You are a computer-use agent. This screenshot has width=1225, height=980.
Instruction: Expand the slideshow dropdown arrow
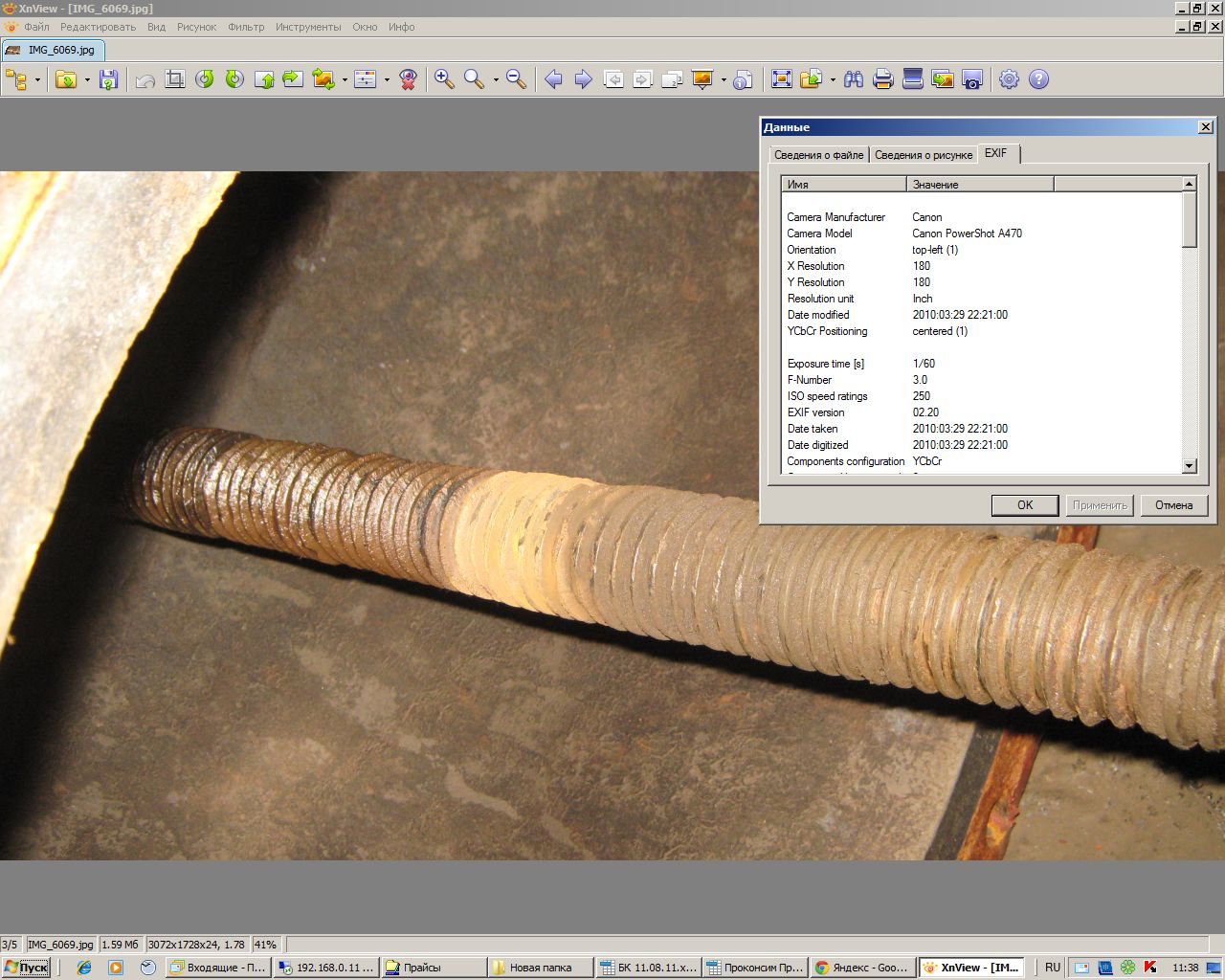pos(724,79)
